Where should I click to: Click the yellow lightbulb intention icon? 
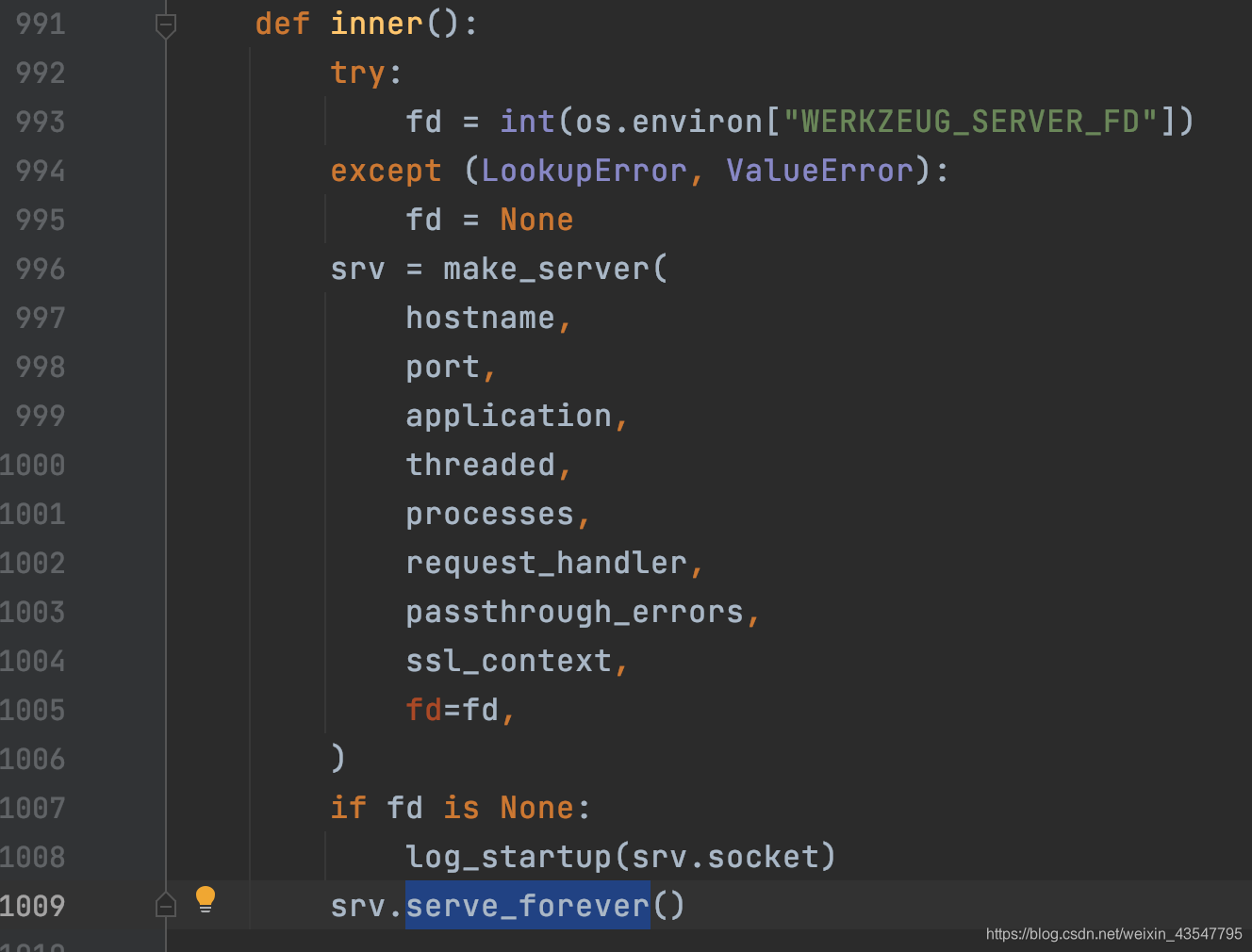(206, 899)
